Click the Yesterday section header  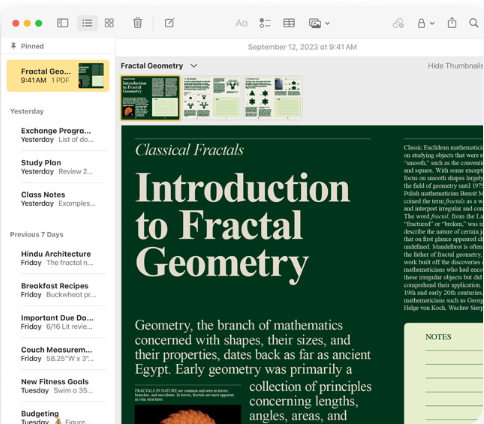coord(27,111)
